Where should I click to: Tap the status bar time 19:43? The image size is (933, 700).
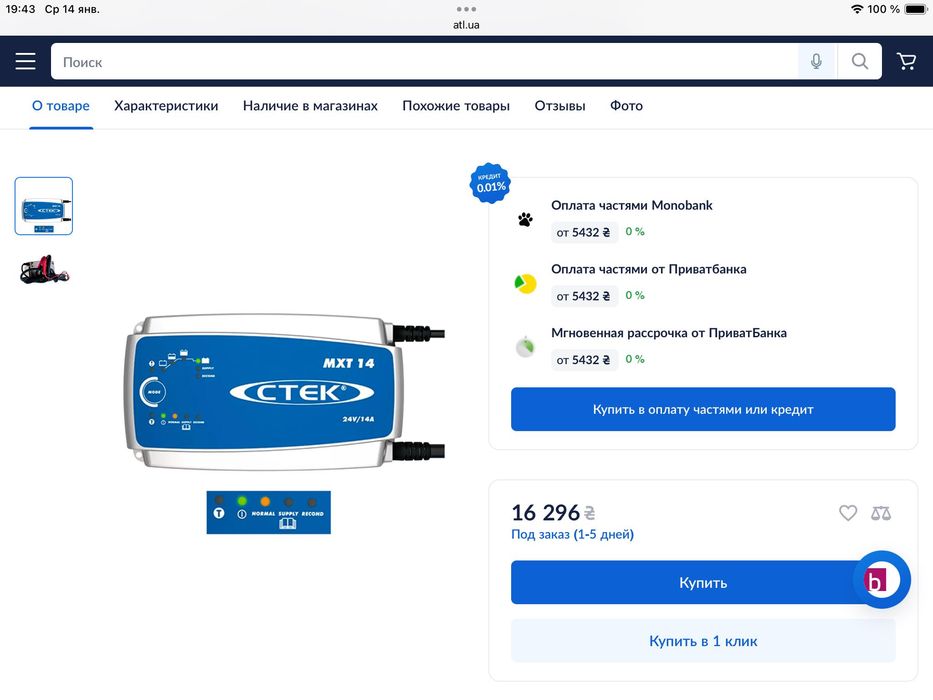[x=20, y=9]
